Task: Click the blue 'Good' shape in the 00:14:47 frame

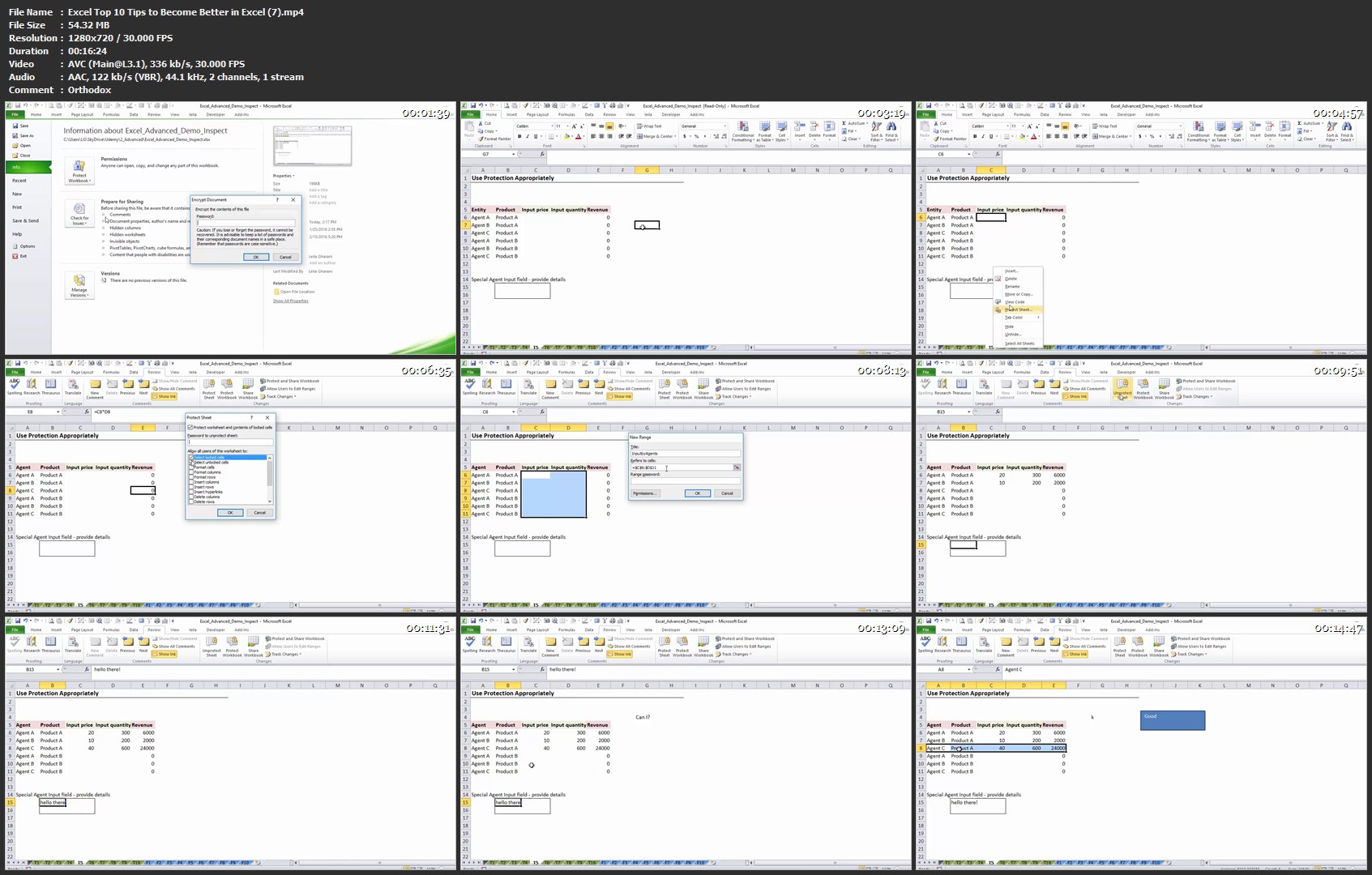Action: point(1173,720)
